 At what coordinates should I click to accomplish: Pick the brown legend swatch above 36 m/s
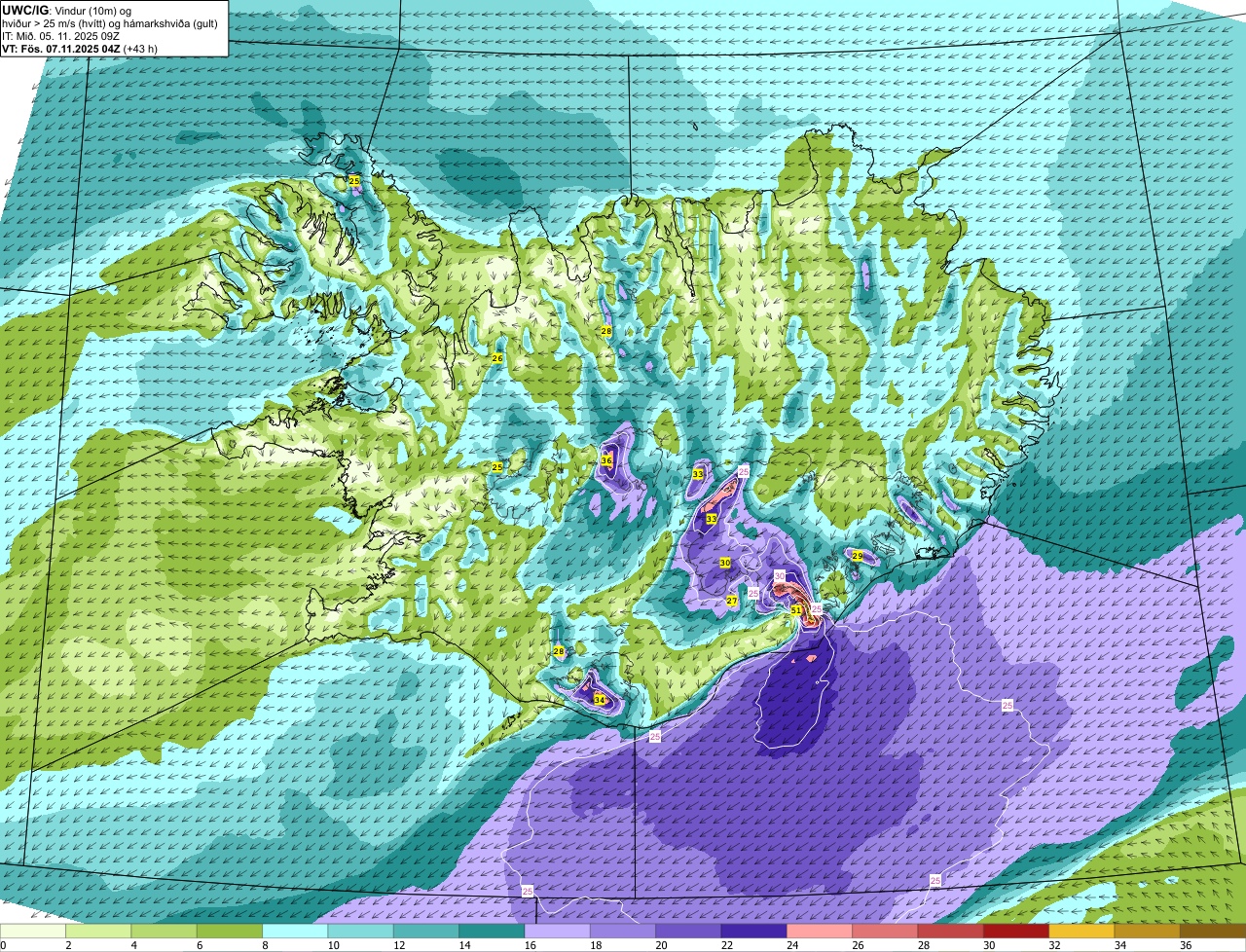click(1212, 932)
